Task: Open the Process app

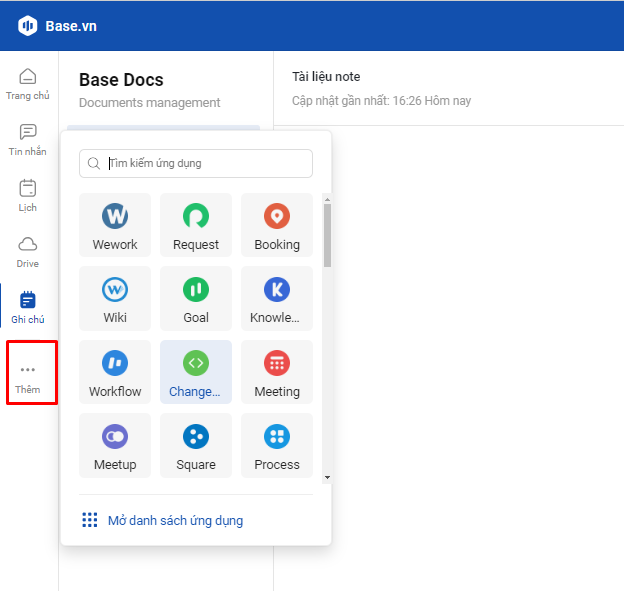Action: 277,445
